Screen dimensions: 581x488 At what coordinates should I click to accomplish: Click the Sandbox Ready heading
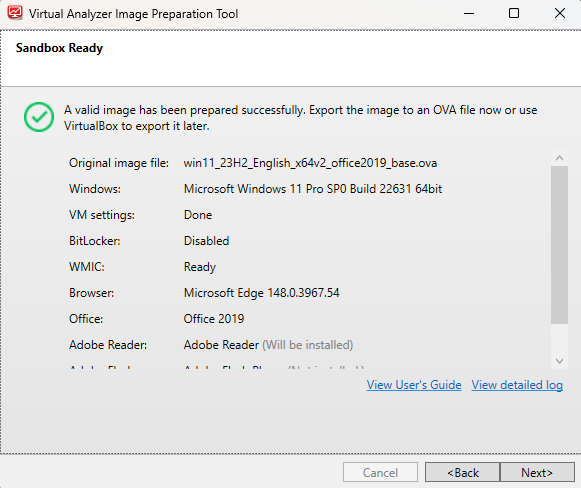coord(59,48)
